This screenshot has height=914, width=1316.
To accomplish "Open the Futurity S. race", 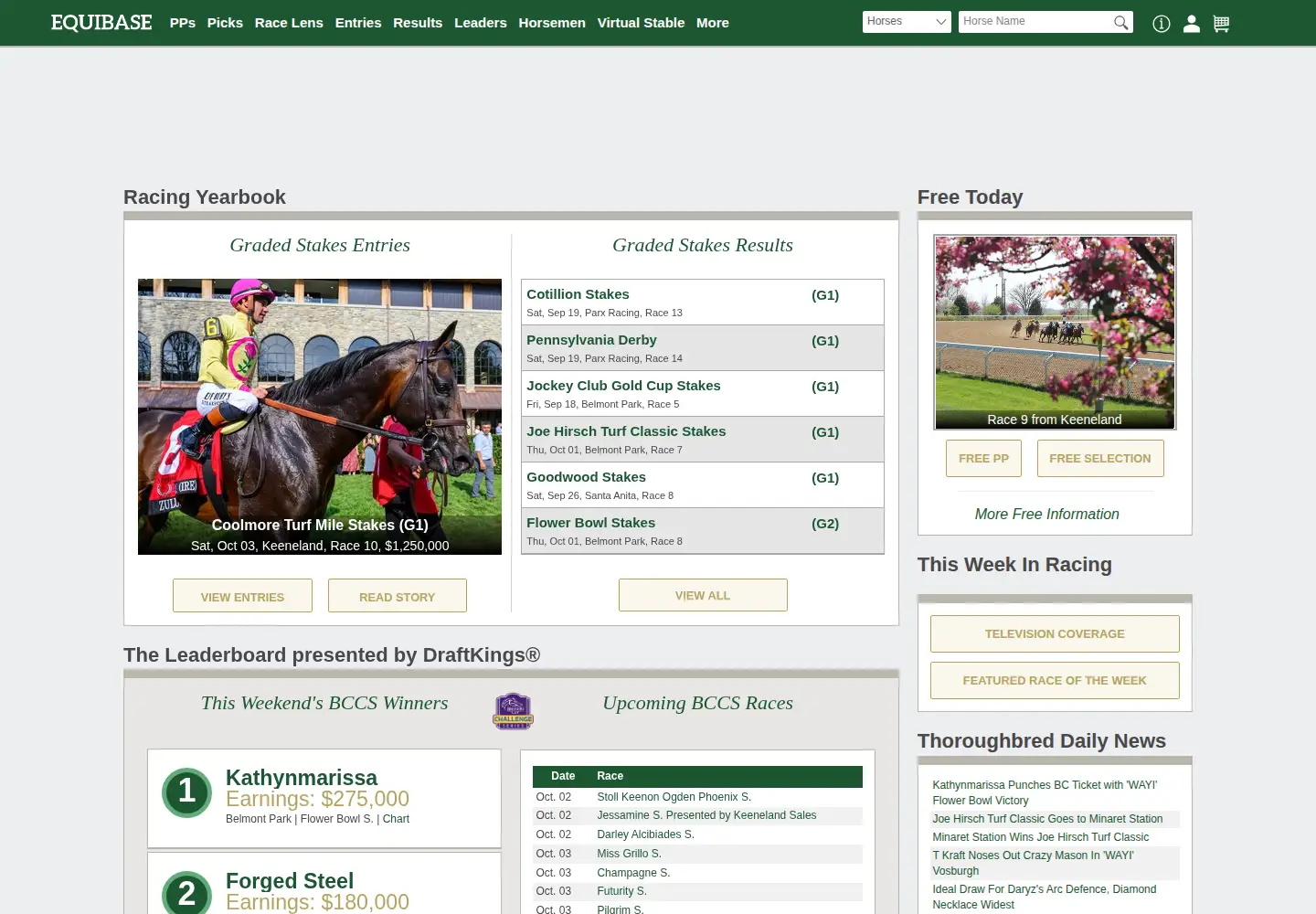I will pos(621,891).
